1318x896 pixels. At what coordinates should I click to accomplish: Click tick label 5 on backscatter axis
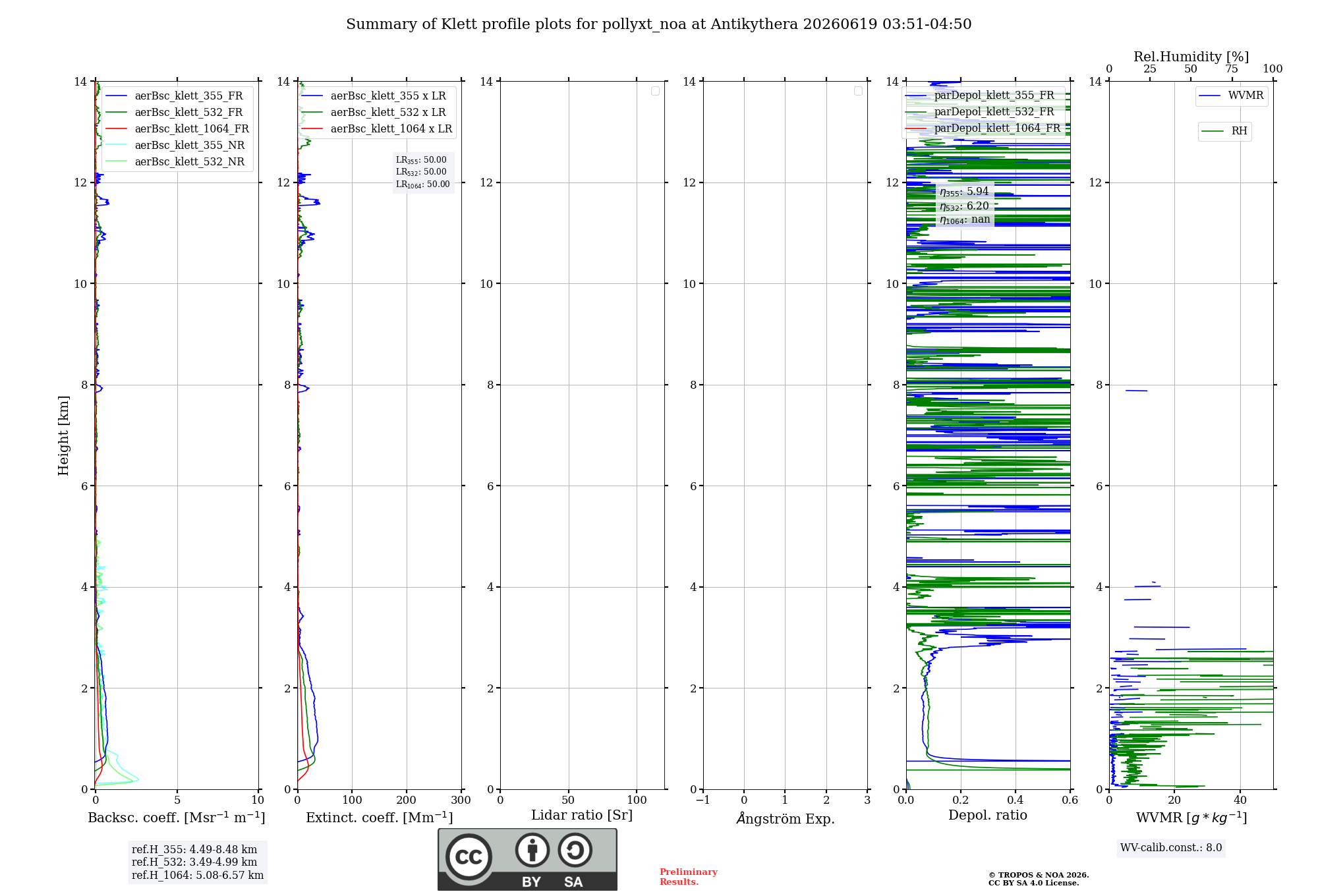(x=177, y=800)
